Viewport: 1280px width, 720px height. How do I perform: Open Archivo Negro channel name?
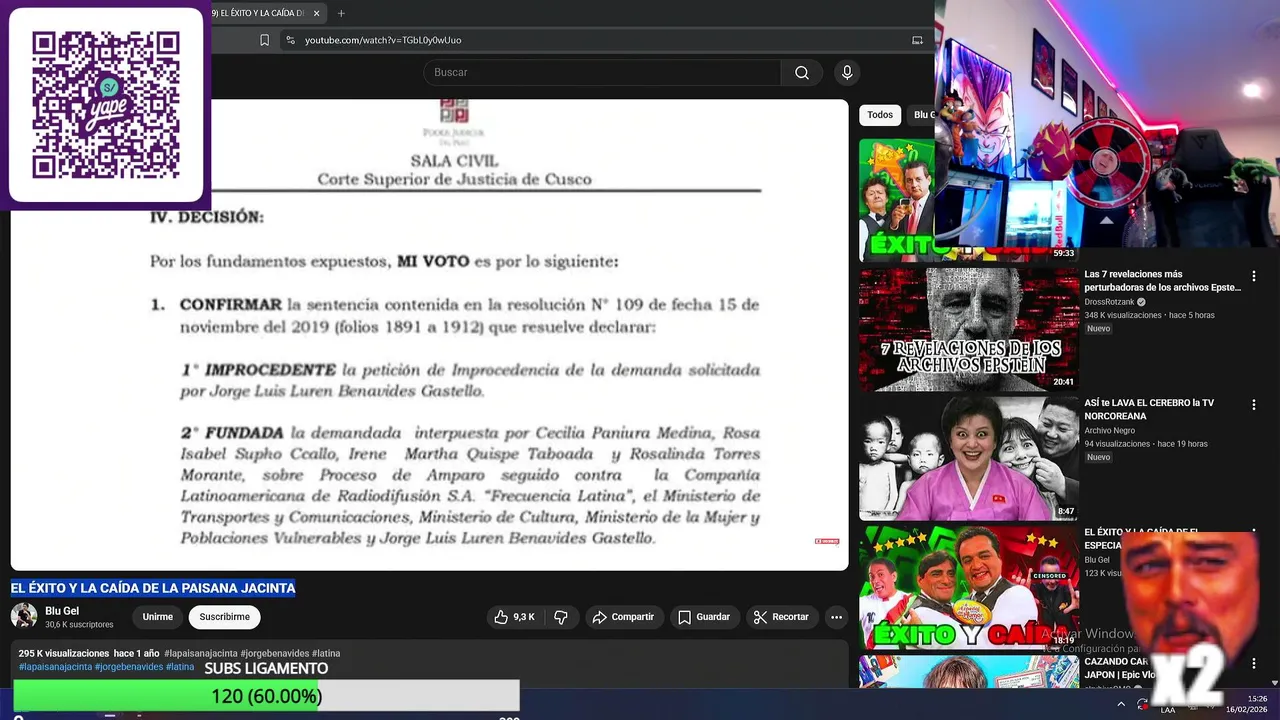click(x=1110, y=430)
